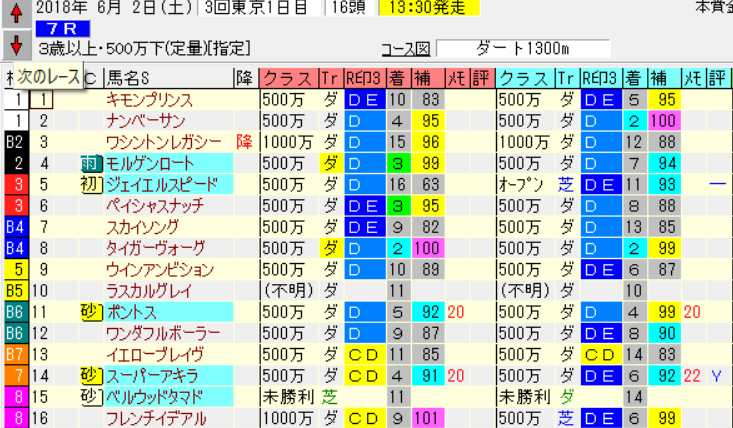733x428 pixels.
Task: Click the orange B7 badge of horse 13
Action: tap(14, 355)
